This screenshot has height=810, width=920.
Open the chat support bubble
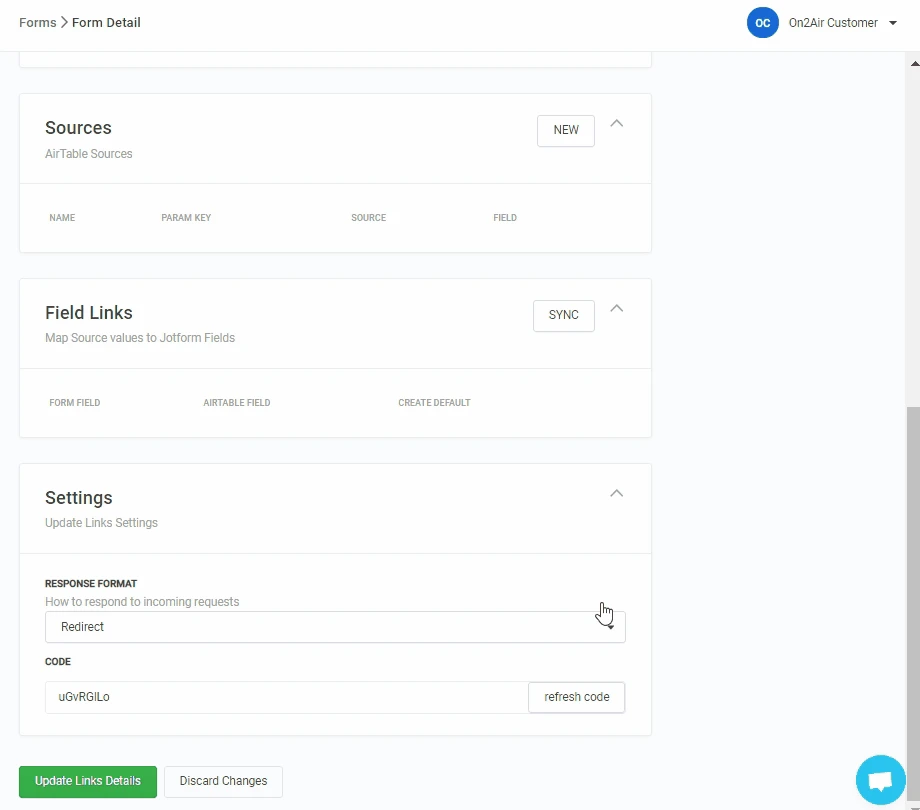tap(880, 780)
